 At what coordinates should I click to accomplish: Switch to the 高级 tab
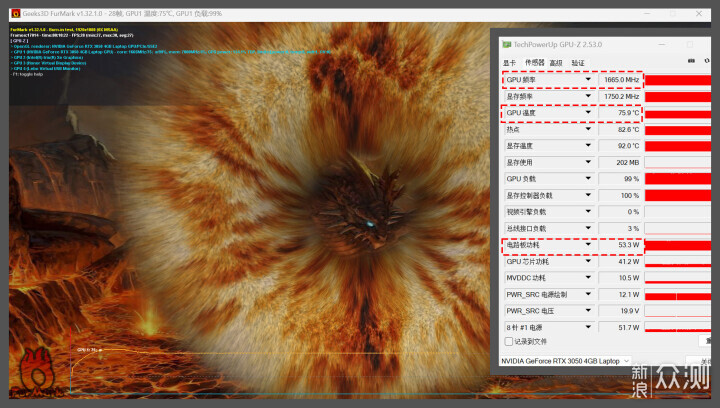(556, 63)
